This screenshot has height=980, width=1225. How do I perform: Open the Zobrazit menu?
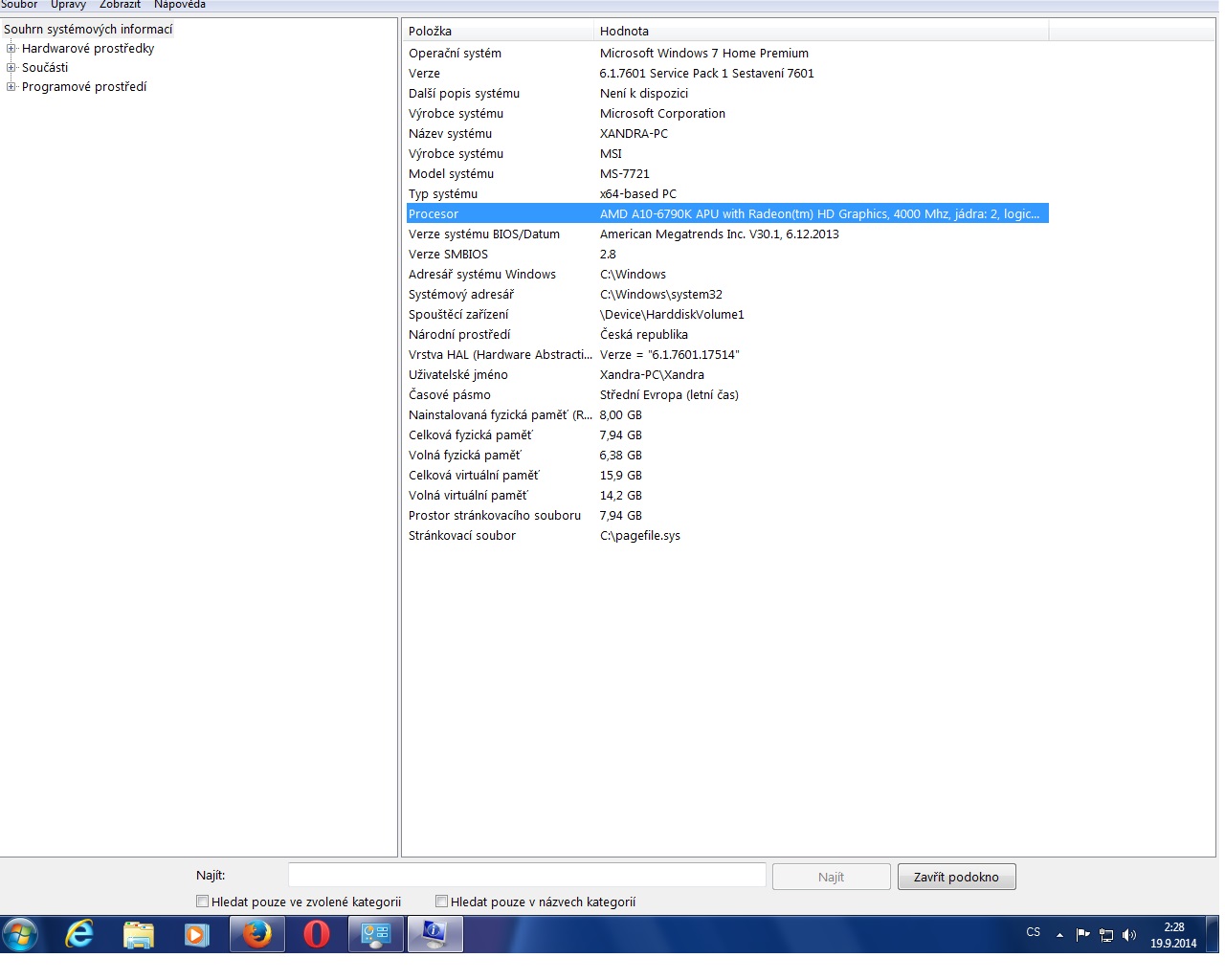click(x=120, y=5)
